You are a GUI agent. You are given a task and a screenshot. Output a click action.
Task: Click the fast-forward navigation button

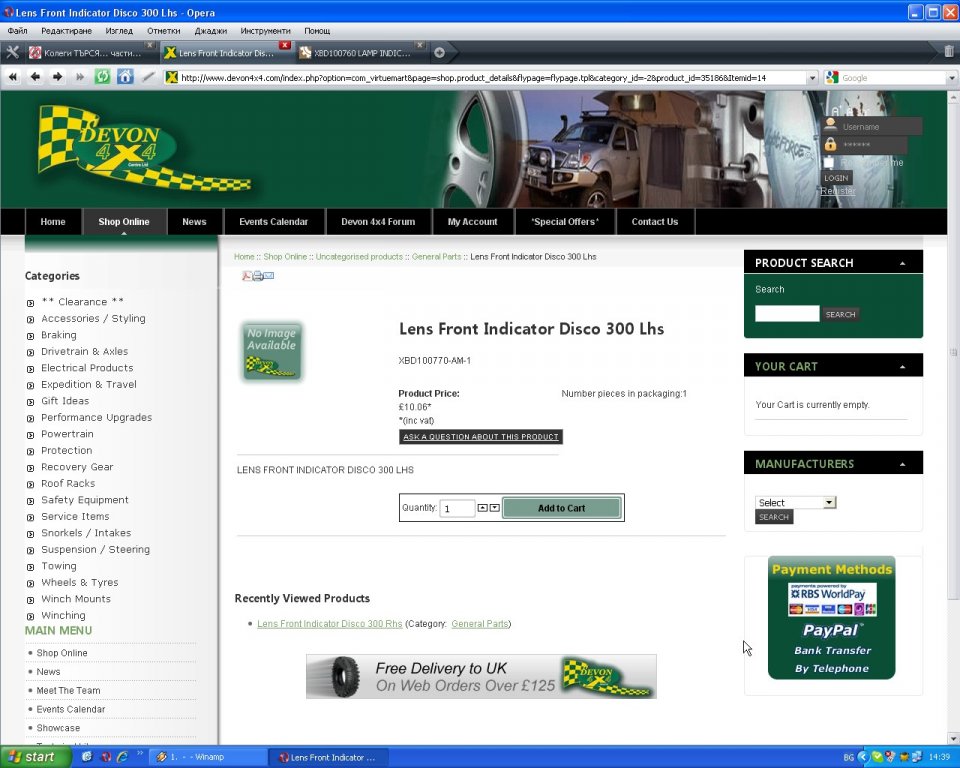coord(80,77)
